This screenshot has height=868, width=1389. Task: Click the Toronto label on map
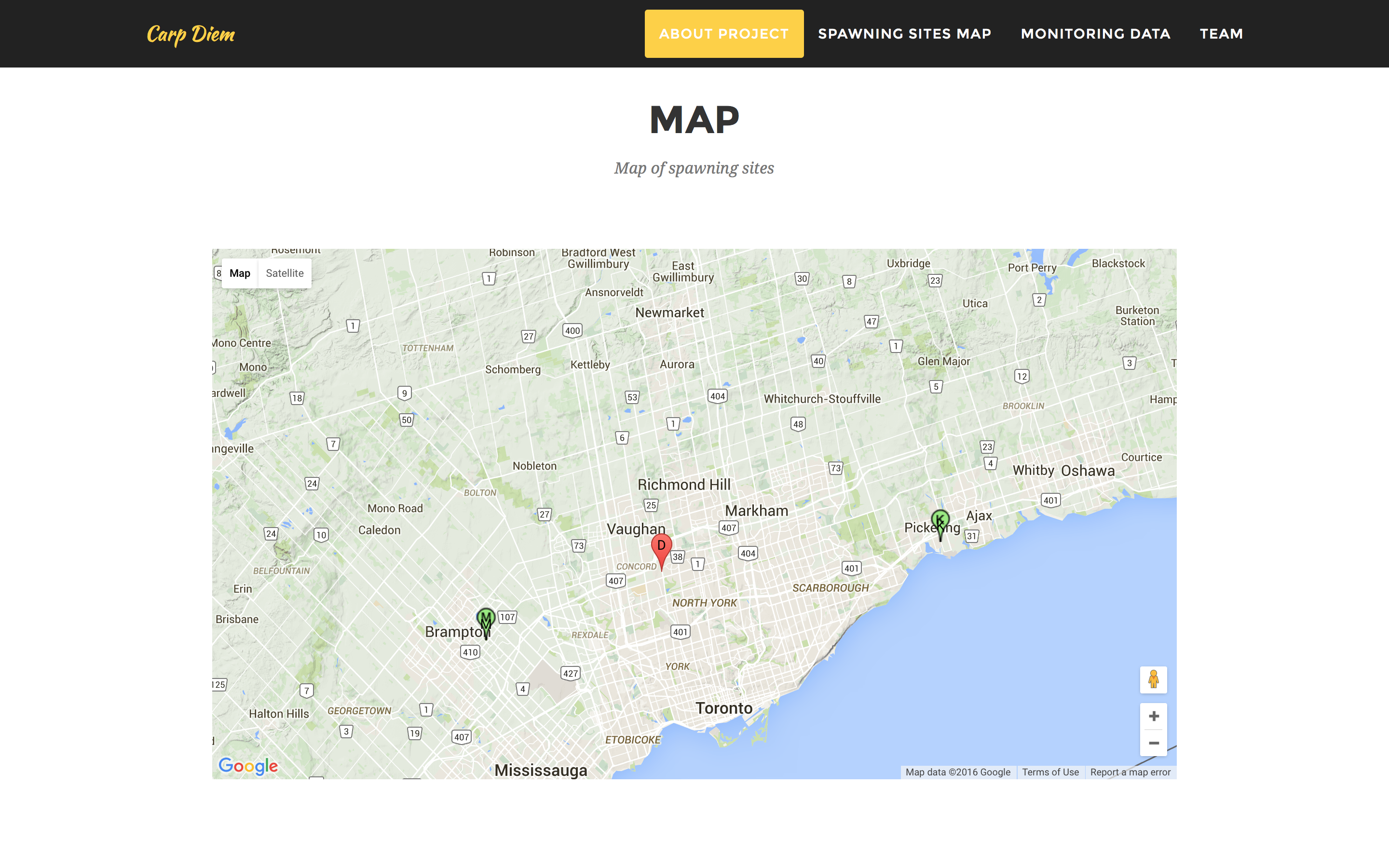pyautogui.click(x=724, y=708)
